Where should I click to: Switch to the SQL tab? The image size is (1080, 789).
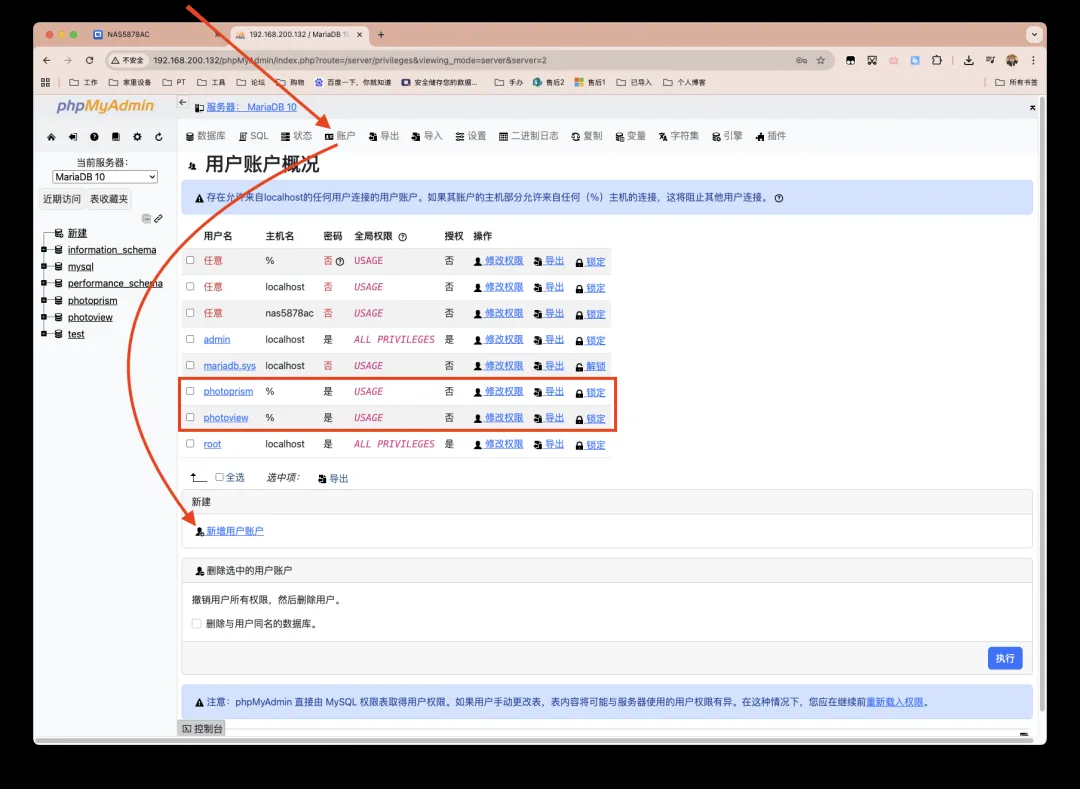pyautogui.click(x=253, y=136)
